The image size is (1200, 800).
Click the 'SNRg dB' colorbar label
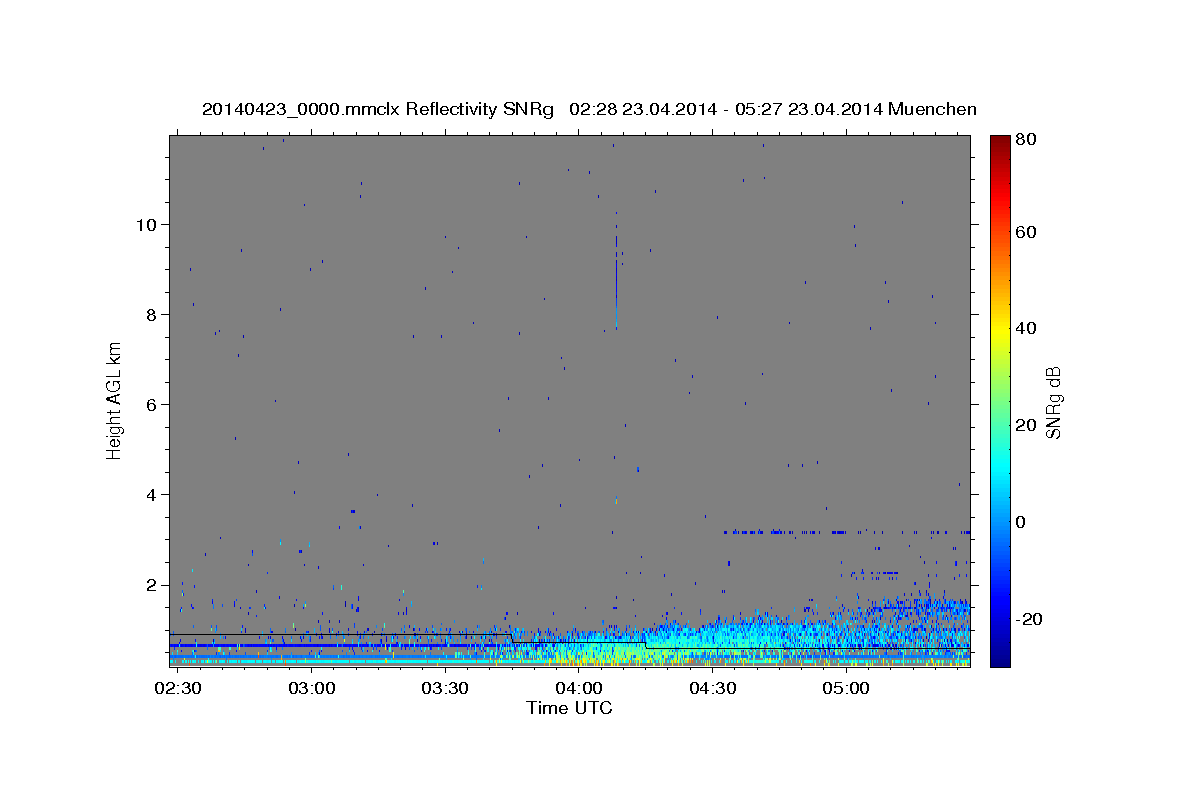coord(1053,401)
